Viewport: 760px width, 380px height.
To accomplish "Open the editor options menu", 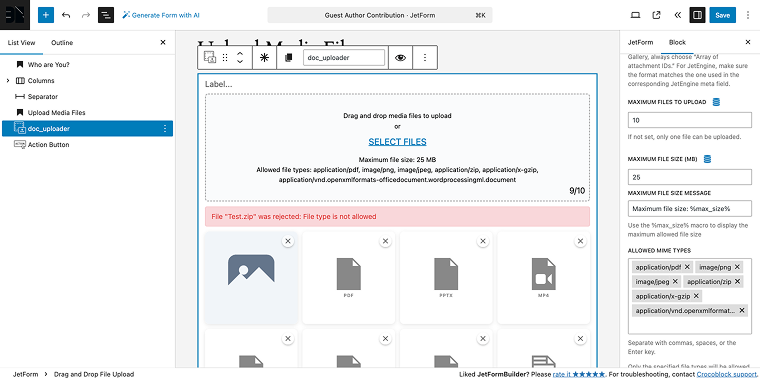I will [x=748, y=15].
